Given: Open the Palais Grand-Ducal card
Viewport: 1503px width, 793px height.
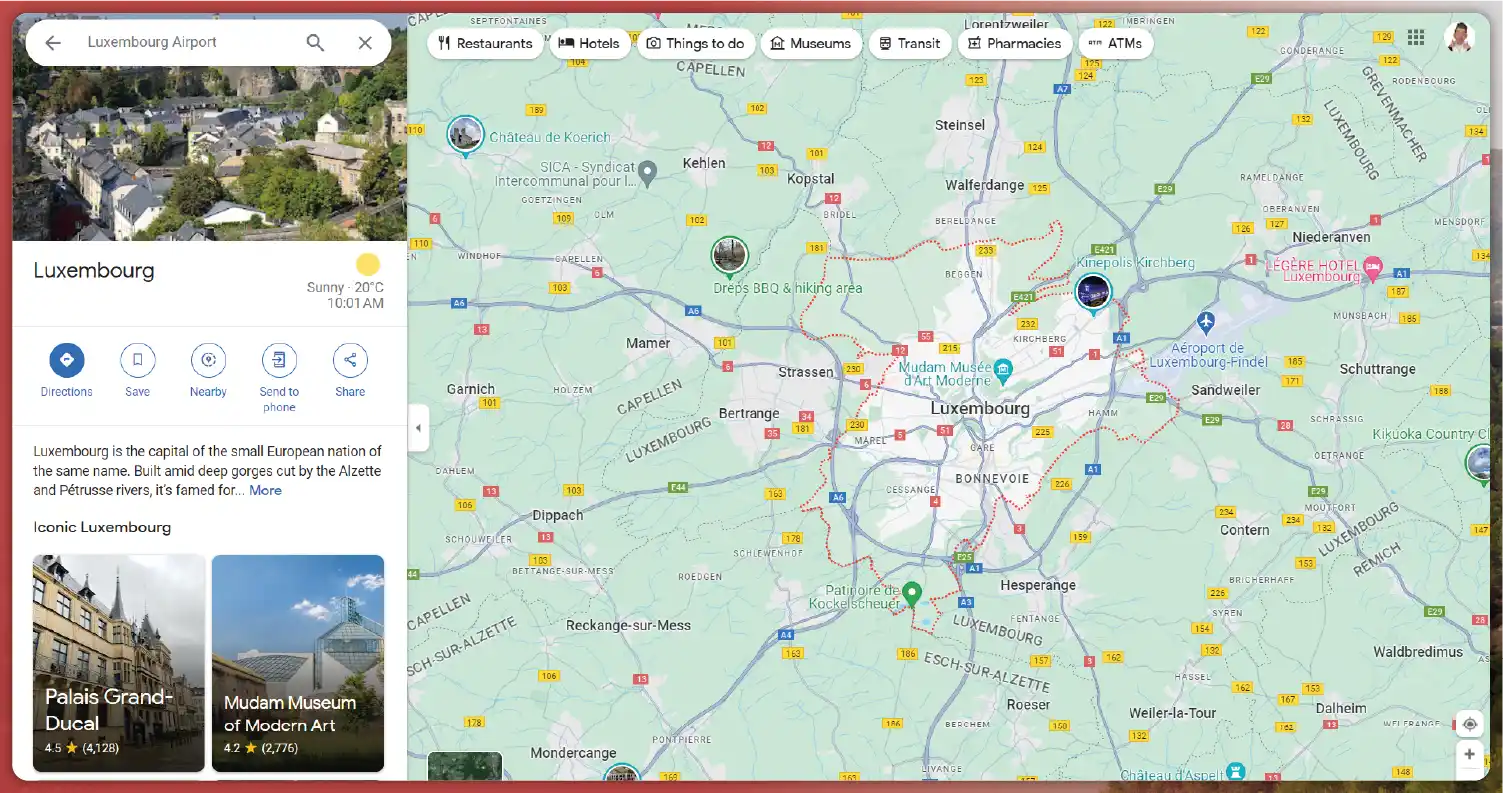Looking at the screenshot, I should (x=119, y=663).
